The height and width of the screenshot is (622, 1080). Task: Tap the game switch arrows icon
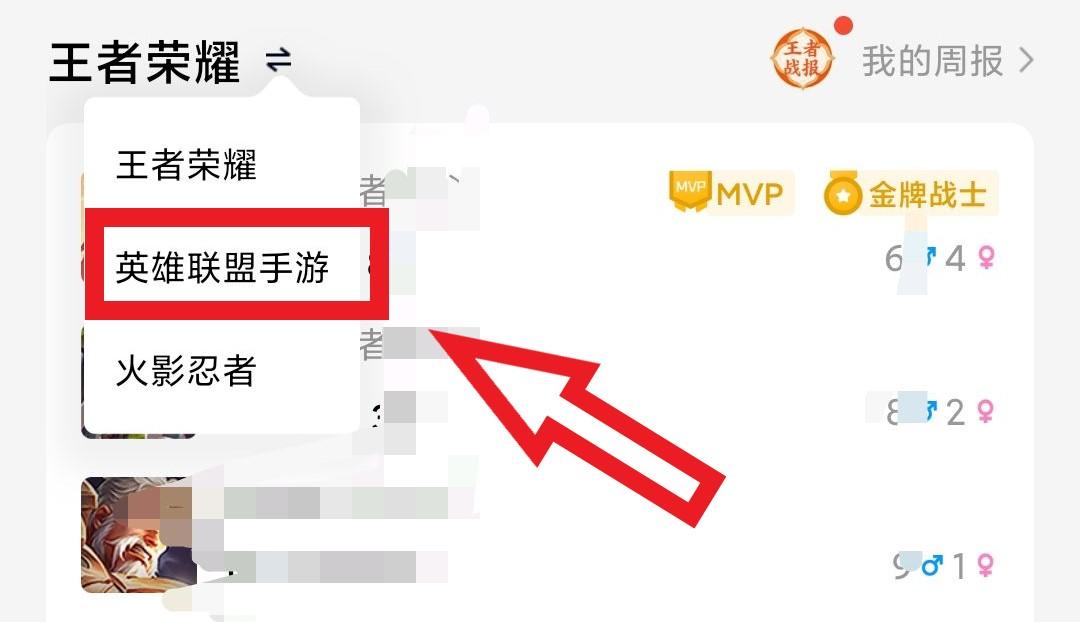point(278,60)
